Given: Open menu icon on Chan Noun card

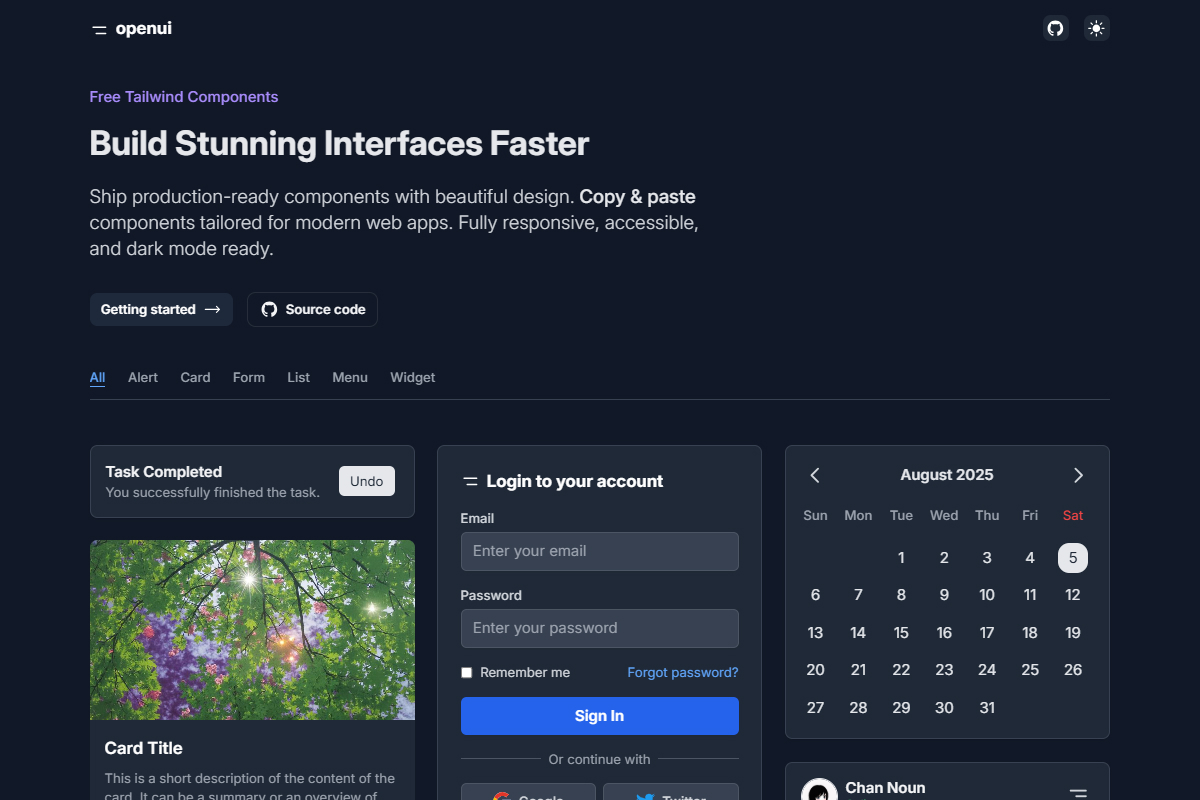Looking at the screenshot, I should [1078, 792].
